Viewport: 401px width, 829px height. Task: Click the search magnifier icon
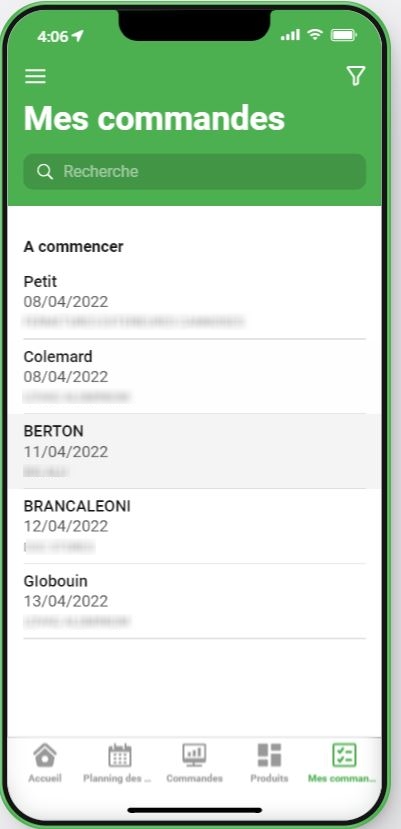coord(45,171)
